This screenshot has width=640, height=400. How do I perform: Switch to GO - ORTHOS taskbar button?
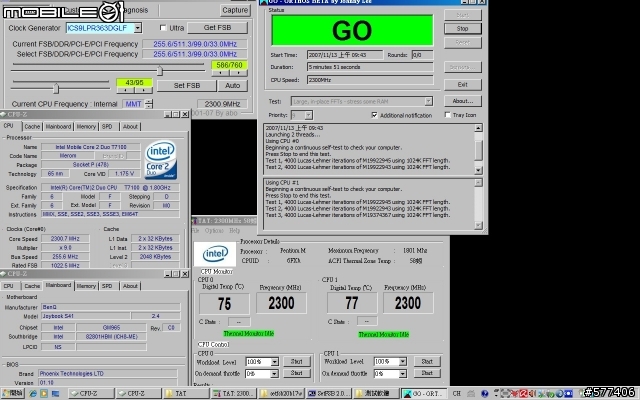424,393
